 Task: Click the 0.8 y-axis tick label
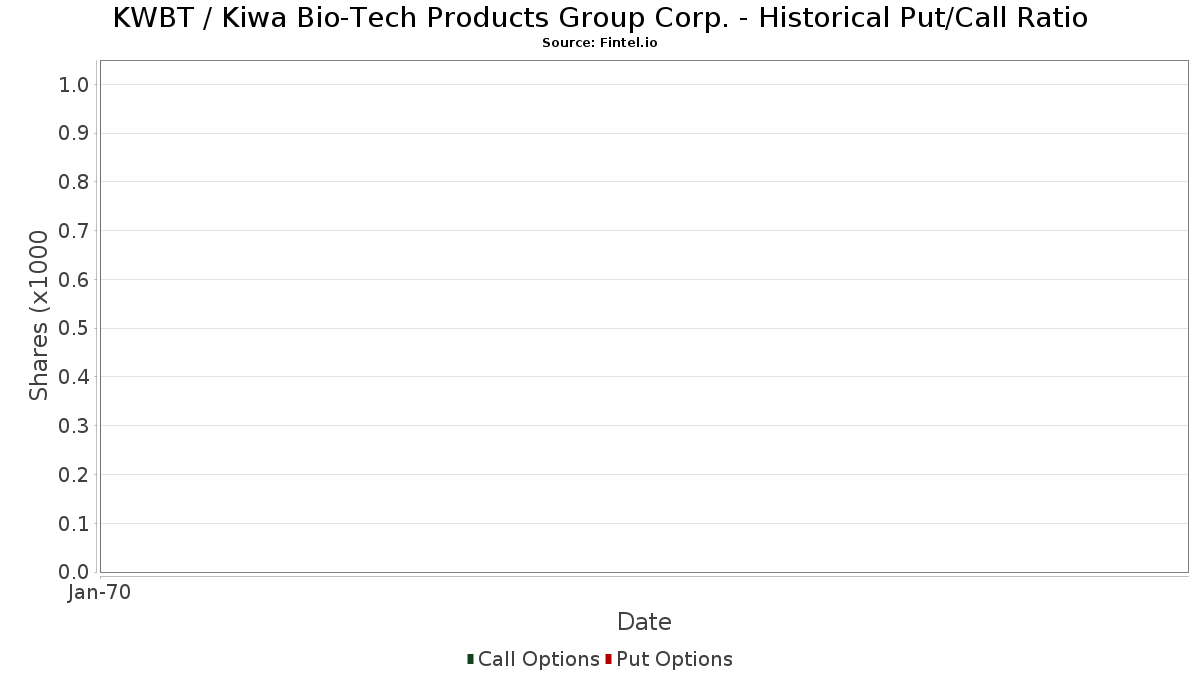pyautogui.click(x=74, y=182)
